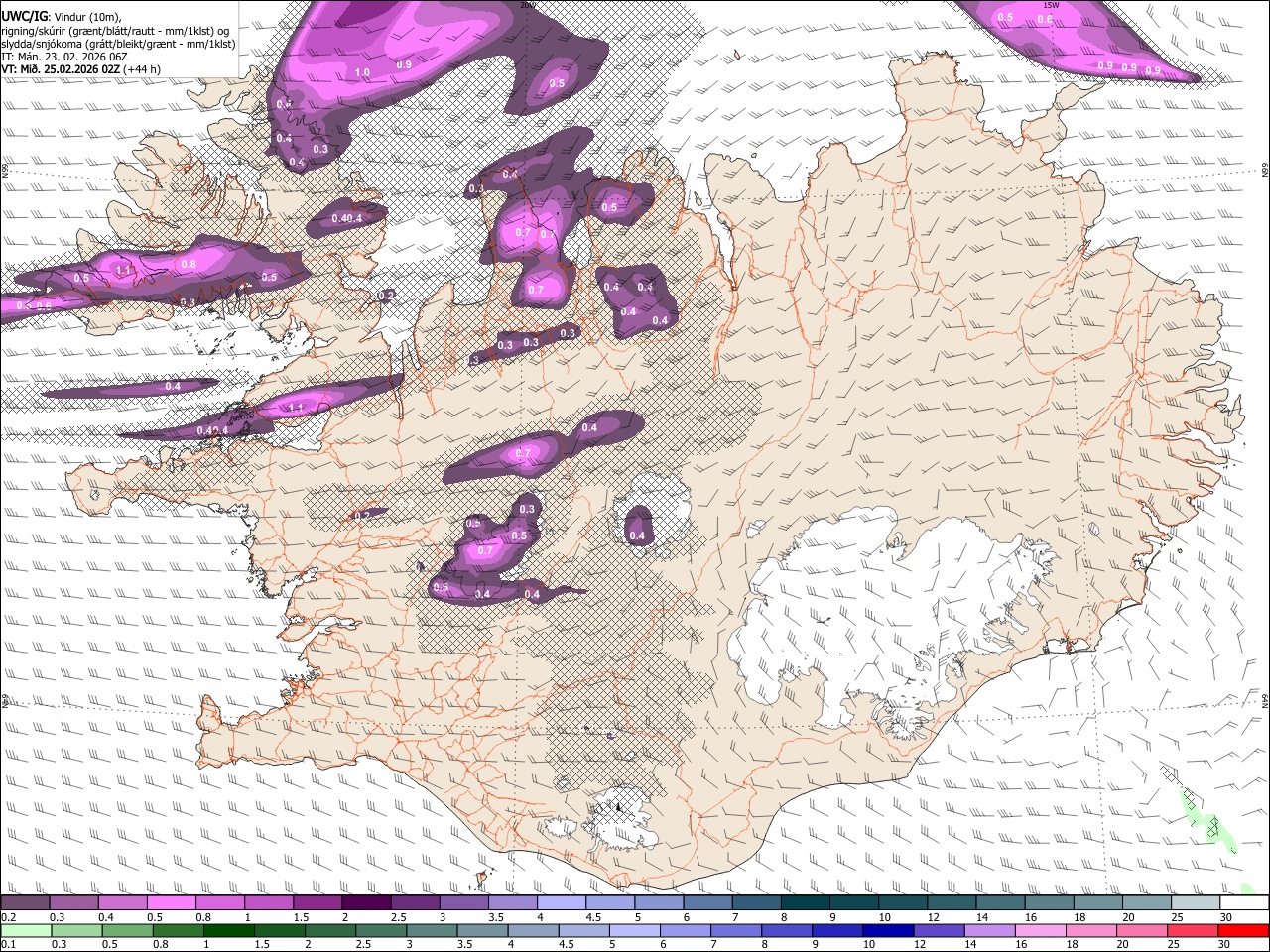Select the crimson legend swatch between 25 and 30
This screenshot has height=952, width=1270.
tap(1193, 930)
